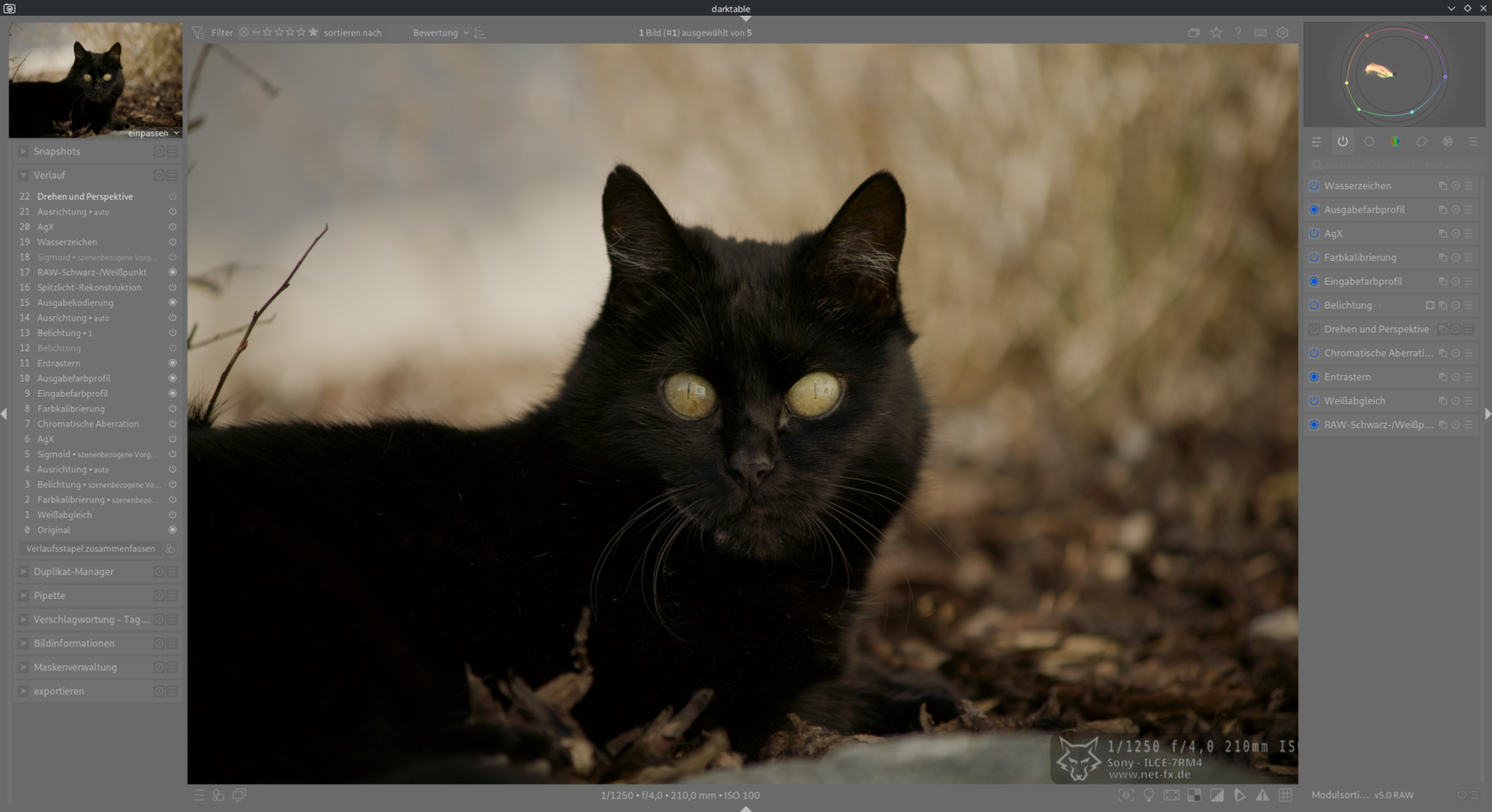Image resolution: width=1492 pixels, height=812 pixels.
Task: Show color modules group icon
Action: pyautogui.click(x=1395, y=142)
